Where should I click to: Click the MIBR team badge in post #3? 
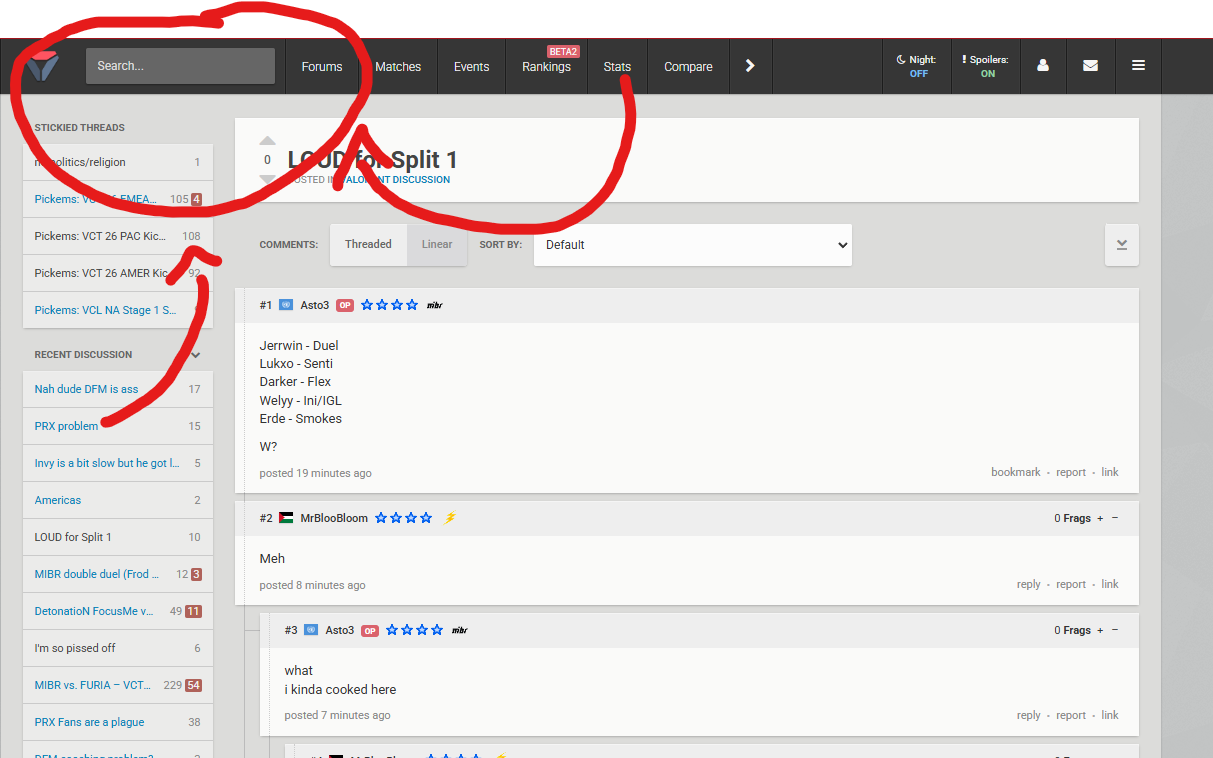(x=459, y=630)
